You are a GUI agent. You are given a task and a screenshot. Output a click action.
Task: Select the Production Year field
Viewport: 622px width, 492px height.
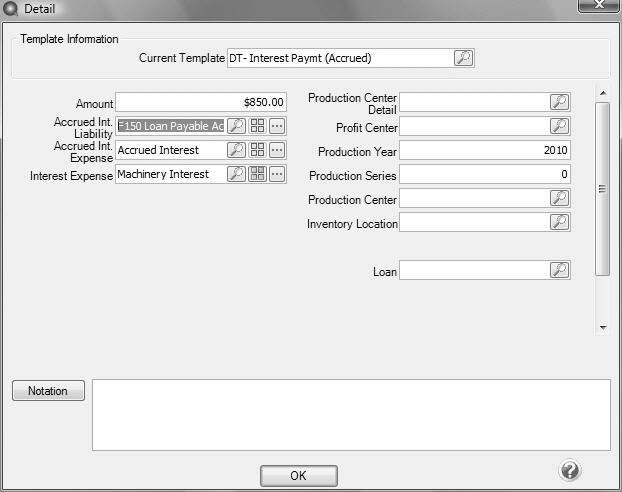click(484, 150)
